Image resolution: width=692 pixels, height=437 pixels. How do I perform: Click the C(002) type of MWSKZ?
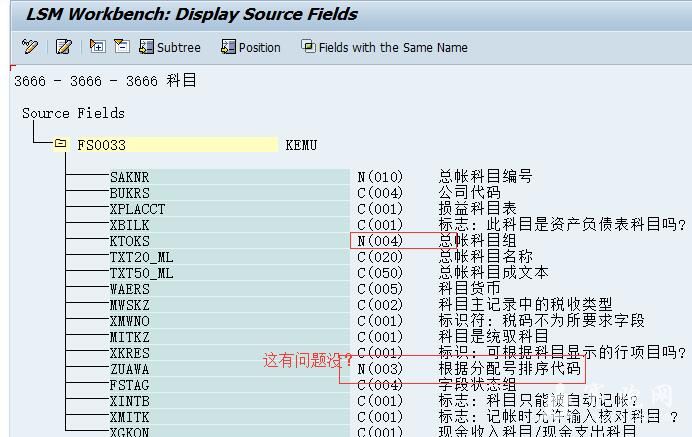(x=380, y=305)
